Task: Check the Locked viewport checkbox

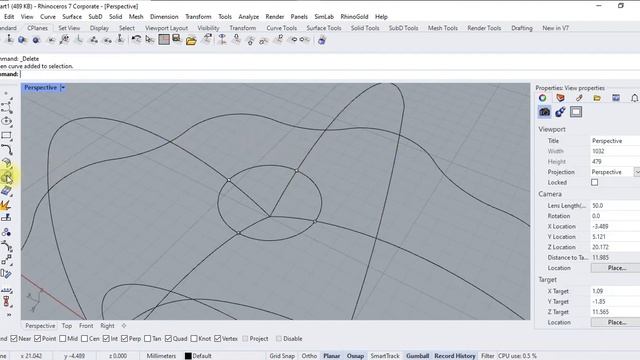Action: (595, 182)
